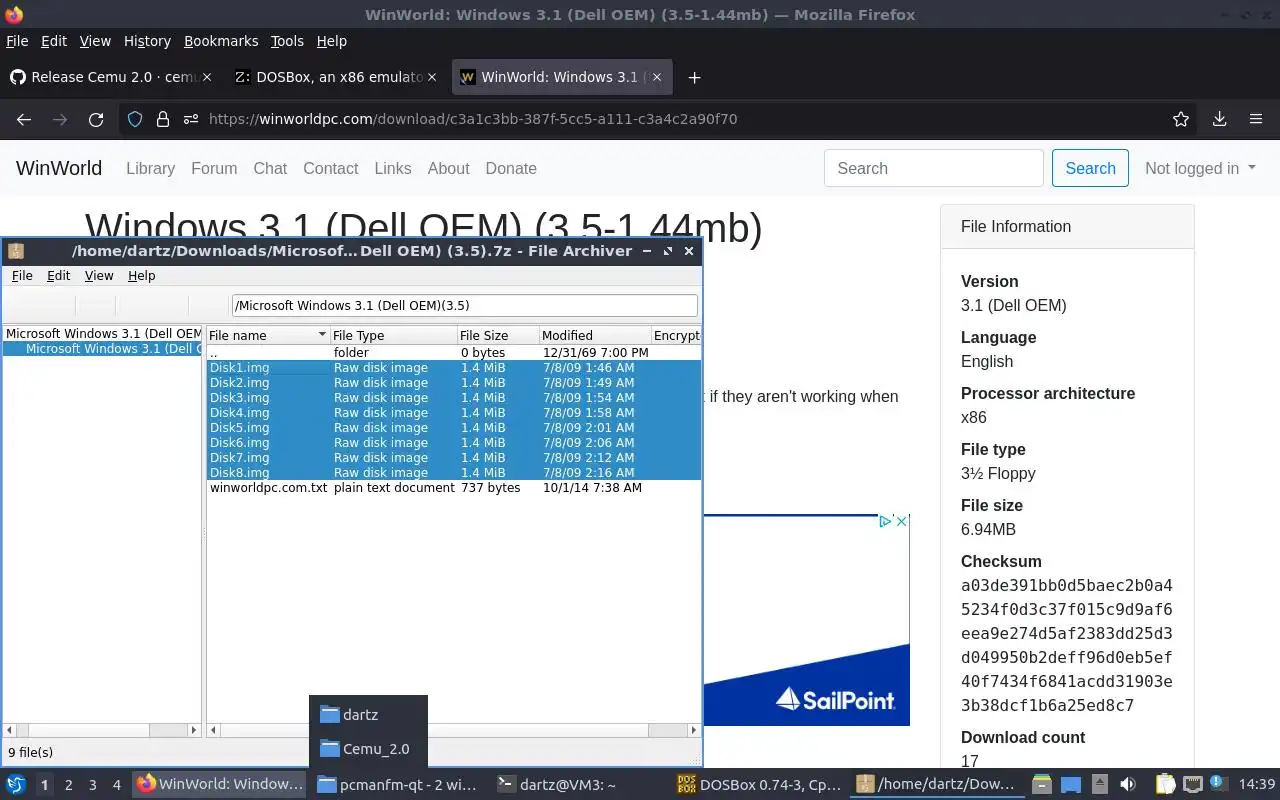The image size is (1280, 800).
Task: Click the Firefox back arrow
Action: 24,119
